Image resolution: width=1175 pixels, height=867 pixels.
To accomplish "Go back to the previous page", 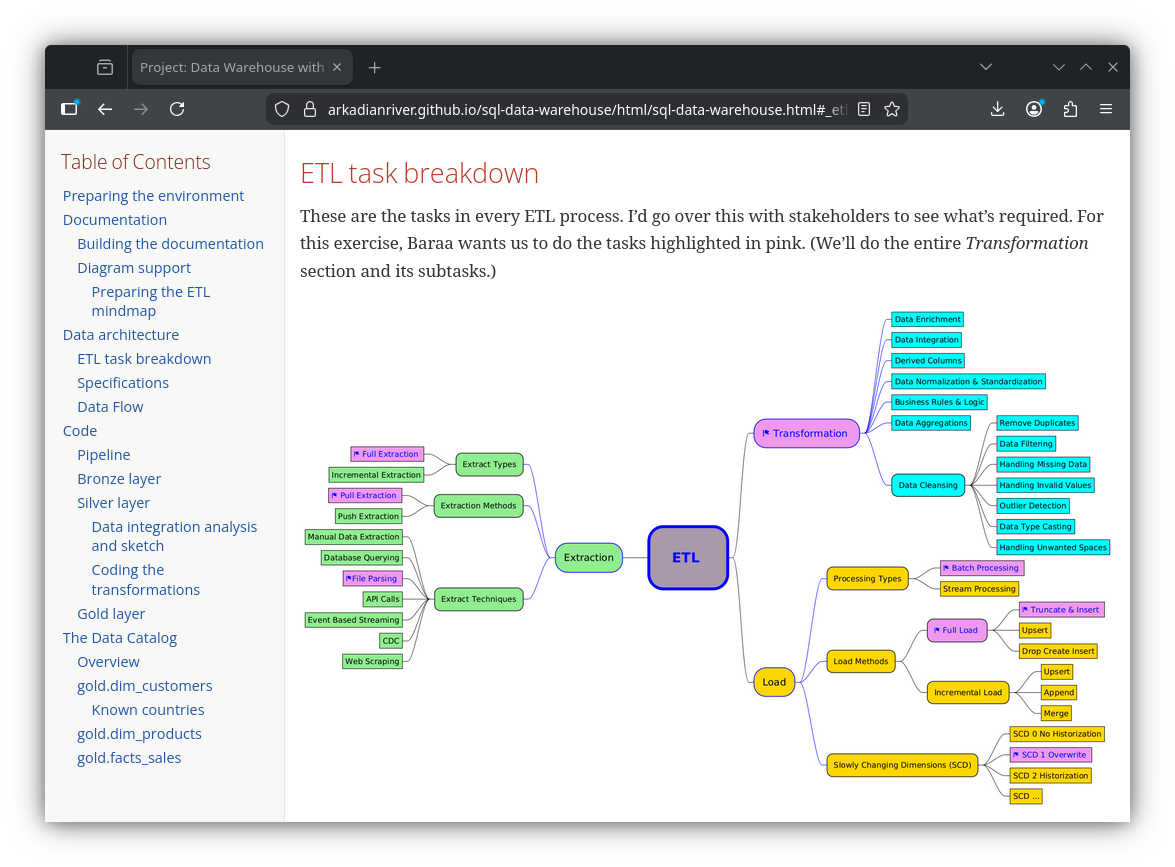I will click(x=105, y=109).
